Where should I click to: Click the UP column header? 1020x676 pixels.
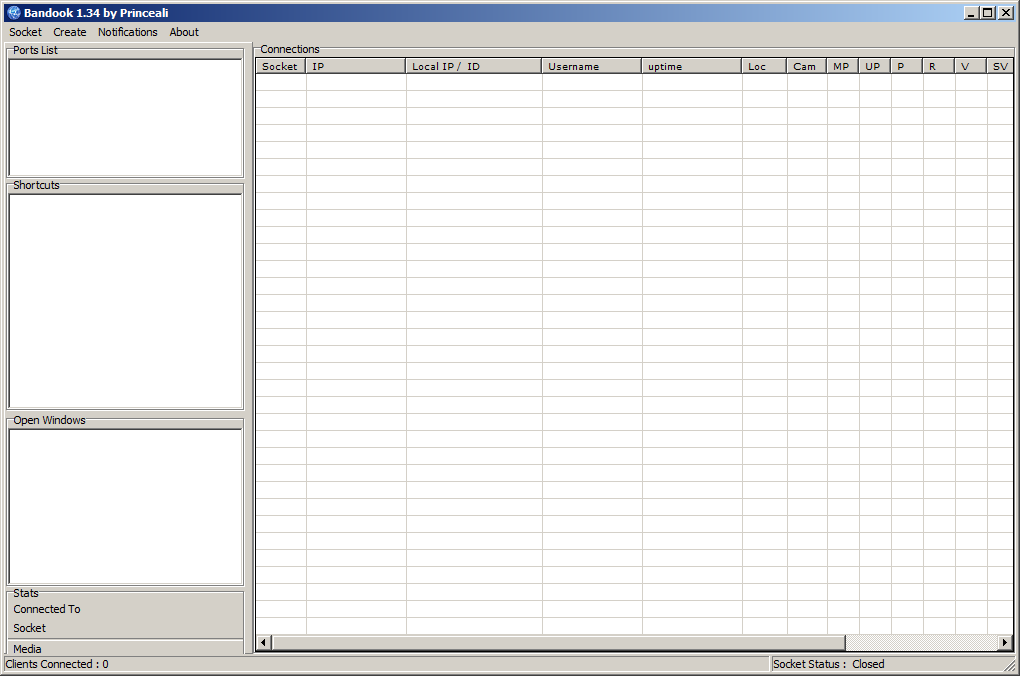point(874,66)
